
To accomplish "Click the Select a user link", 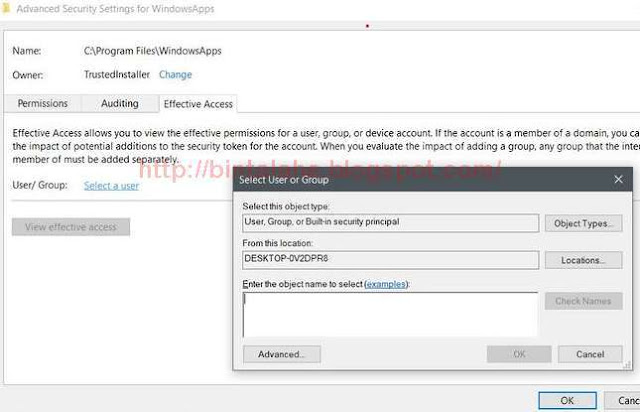I will tap(111, 186).
